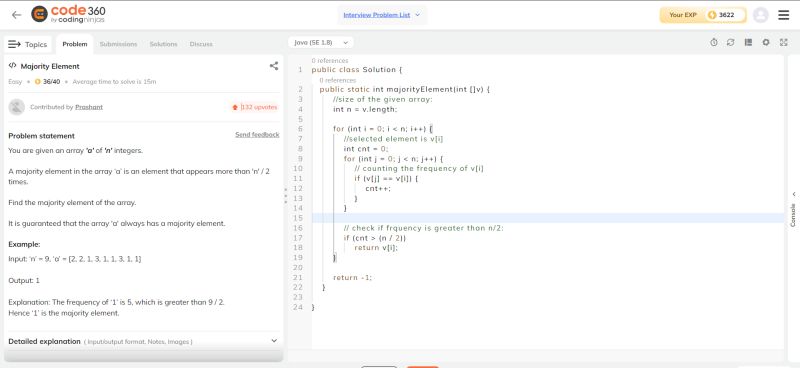Click the 36/40 points coin icon
The width and height of the screenshot is (800, 368).
coord(38,82)
